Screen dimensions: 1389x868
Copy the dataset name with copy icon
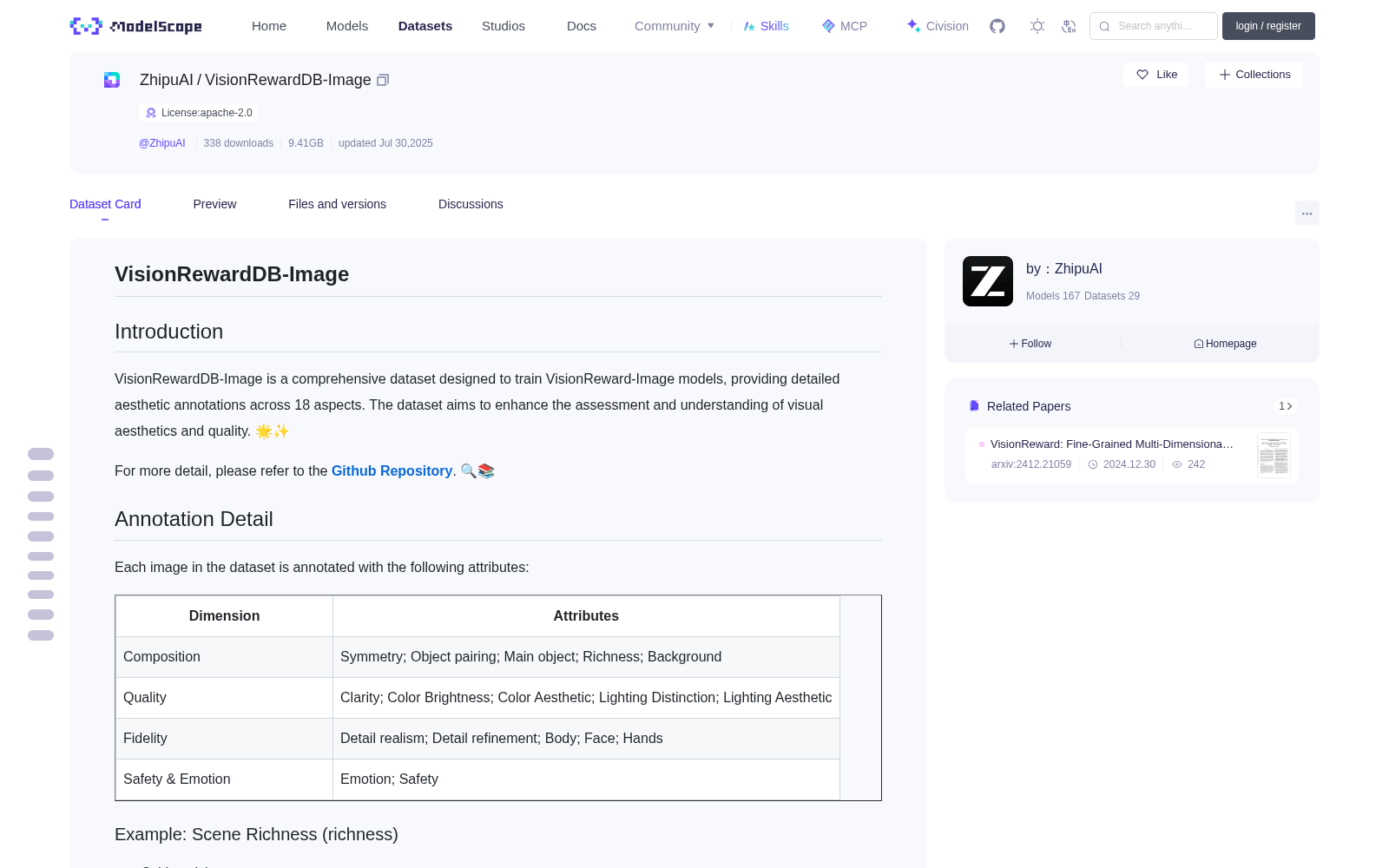(x=383, y=80)
